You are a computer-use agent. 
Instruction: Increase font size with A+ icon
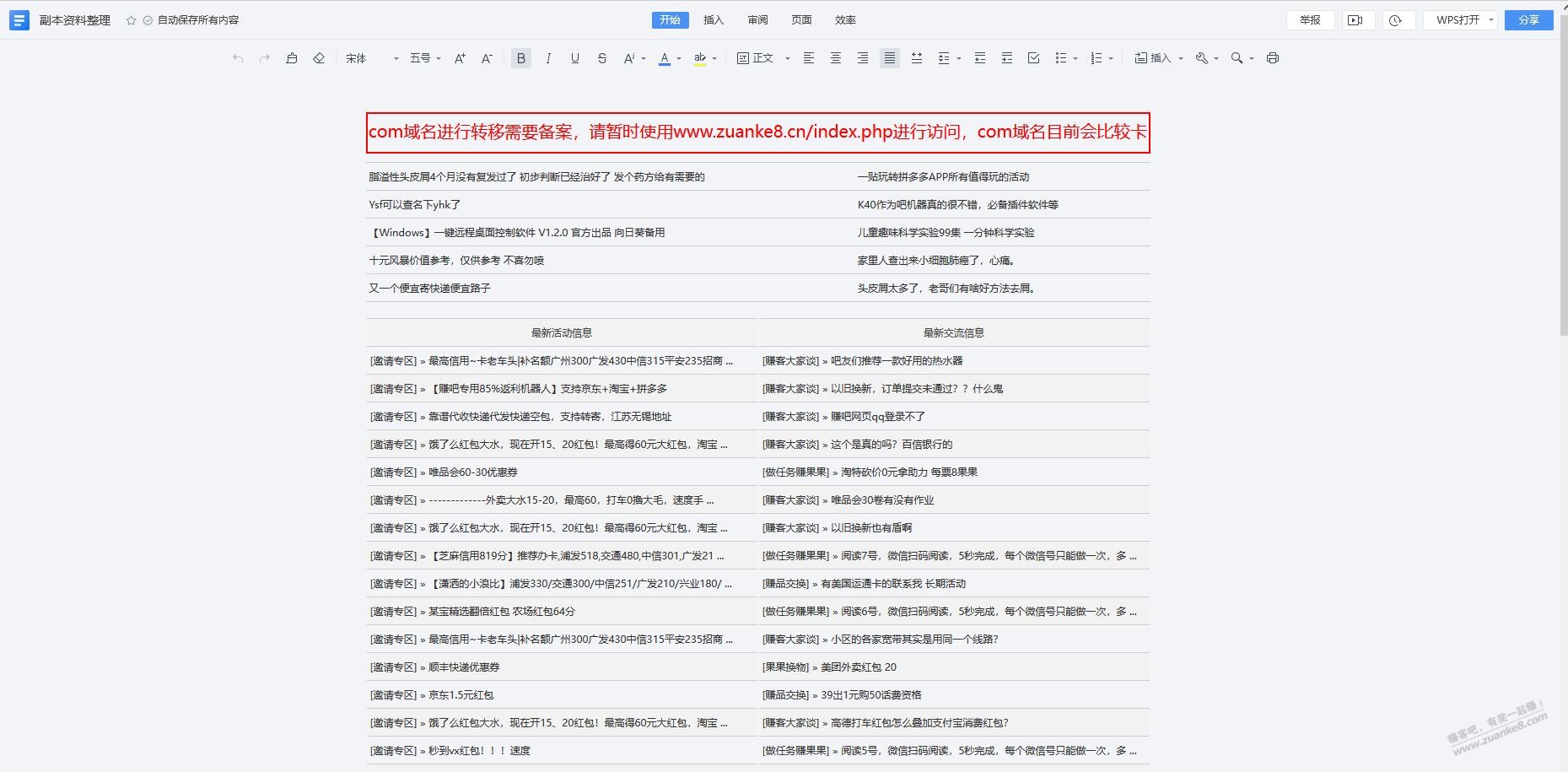tap(460, 58)
